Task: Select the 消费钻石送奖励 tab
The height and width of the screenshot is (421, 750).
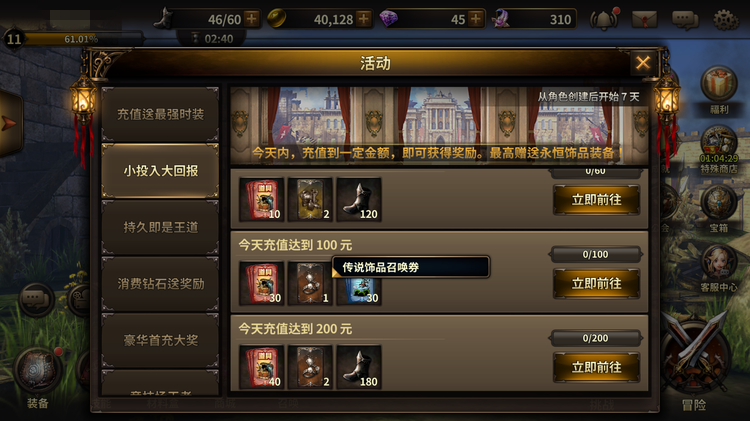Action: point(160,284)
